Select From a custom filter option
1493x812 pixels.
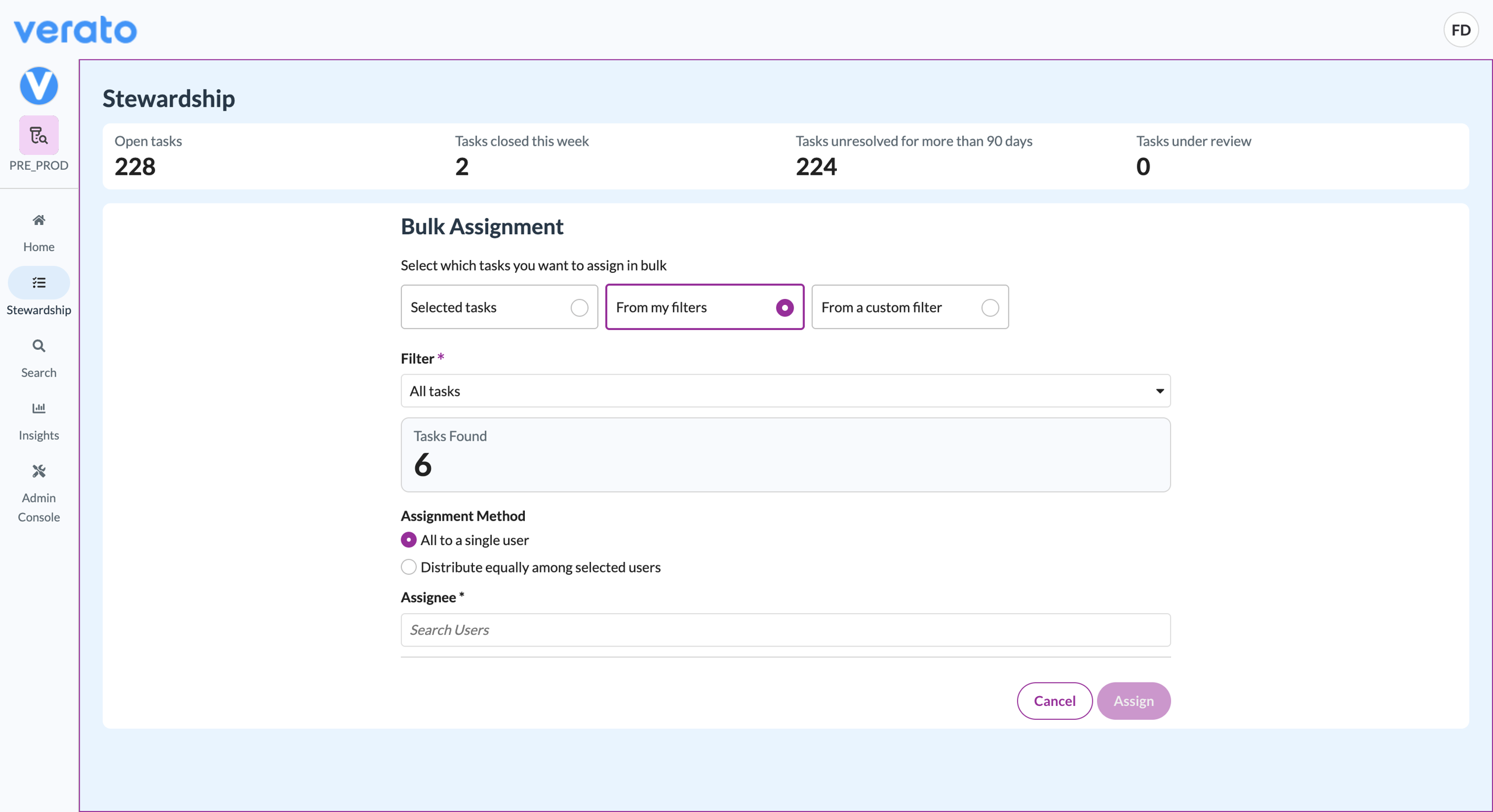point(910,307)
